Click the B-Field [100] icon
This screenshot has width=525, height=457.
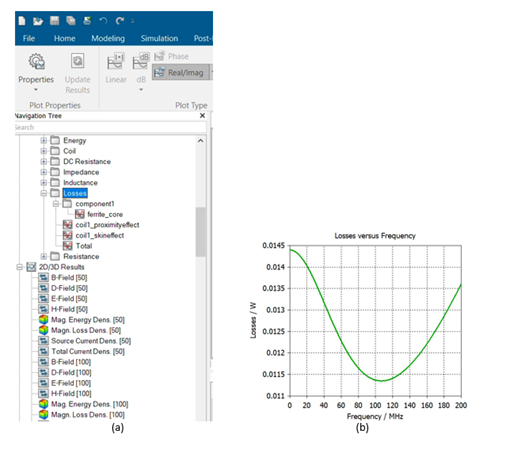(43, 362)
